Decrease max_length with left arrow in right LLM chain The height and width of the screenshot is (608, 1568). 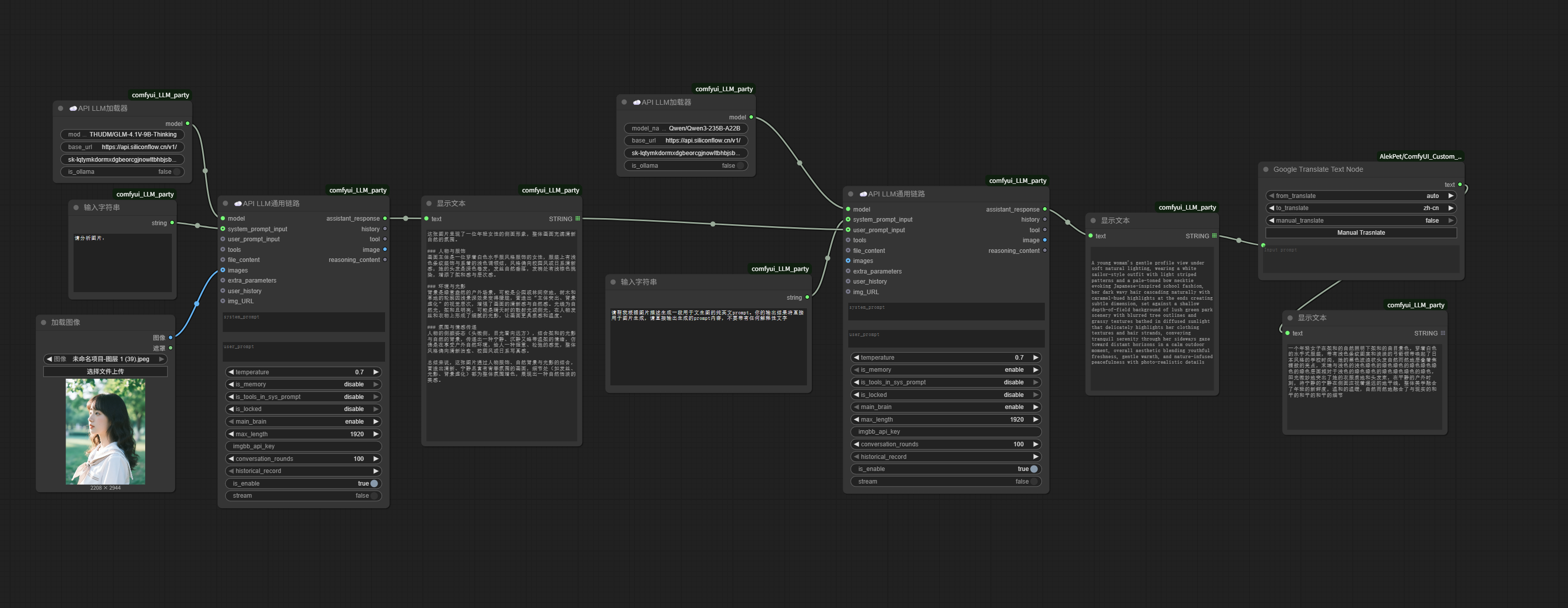[x=856, y=419]
